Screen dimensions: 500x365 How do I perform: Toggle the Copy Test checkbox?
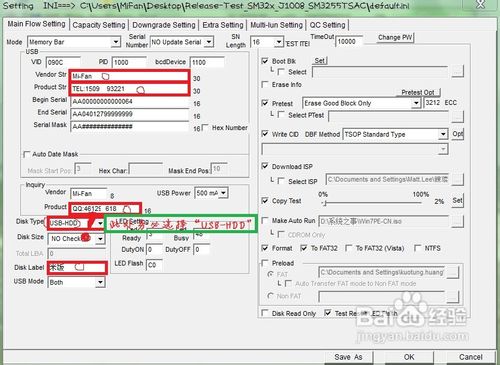pos(265,201)
